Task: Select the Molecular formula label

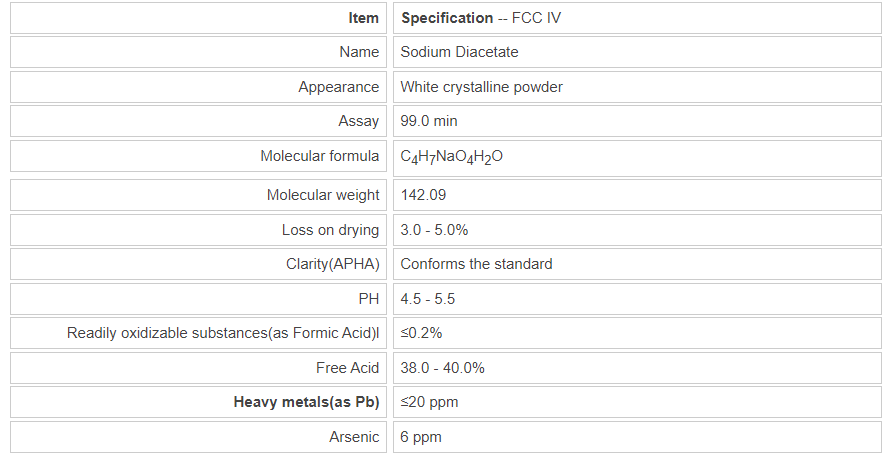Action: (320, 156)
